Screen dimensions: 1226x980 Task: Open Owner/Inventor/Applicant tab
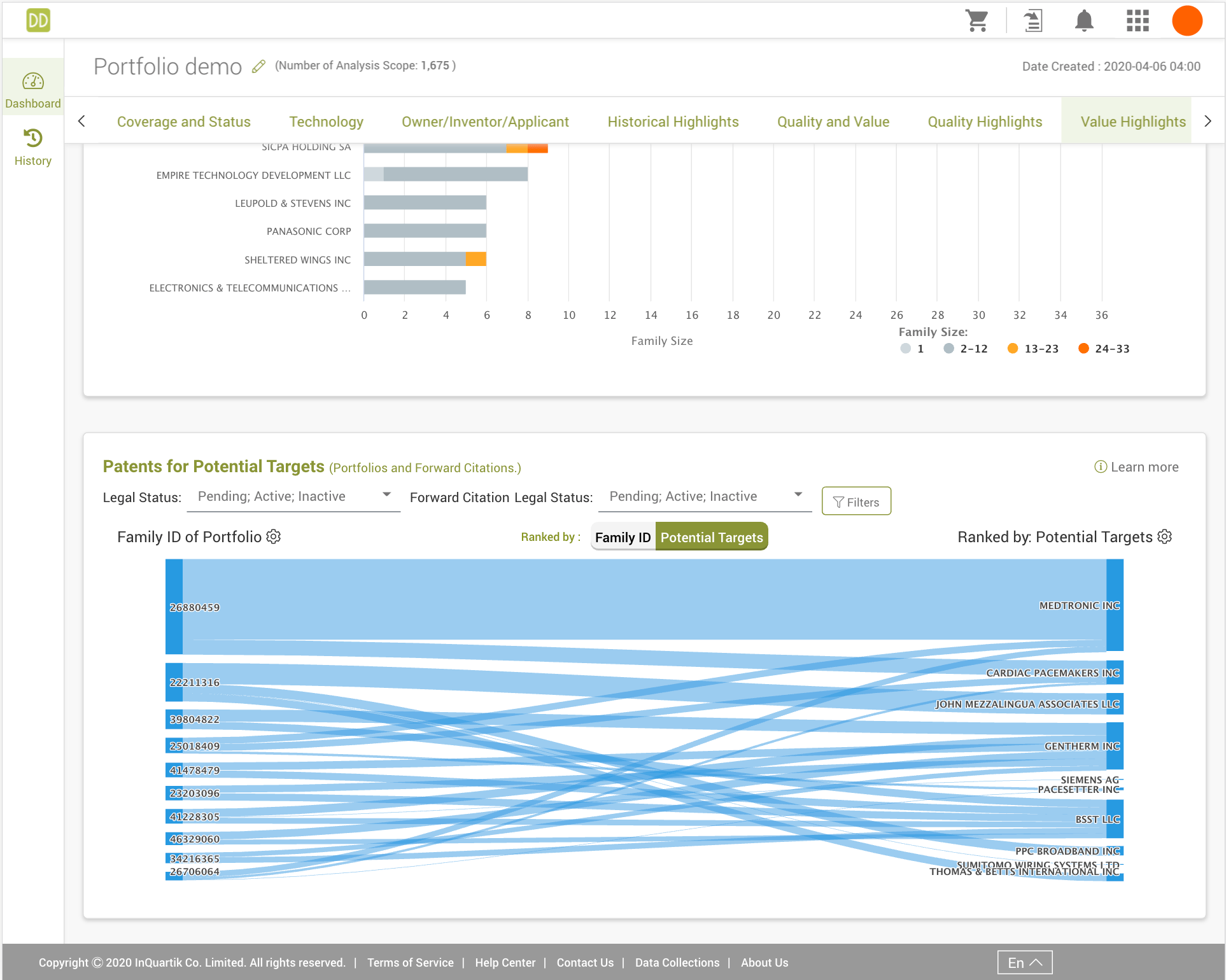[485, 122]
